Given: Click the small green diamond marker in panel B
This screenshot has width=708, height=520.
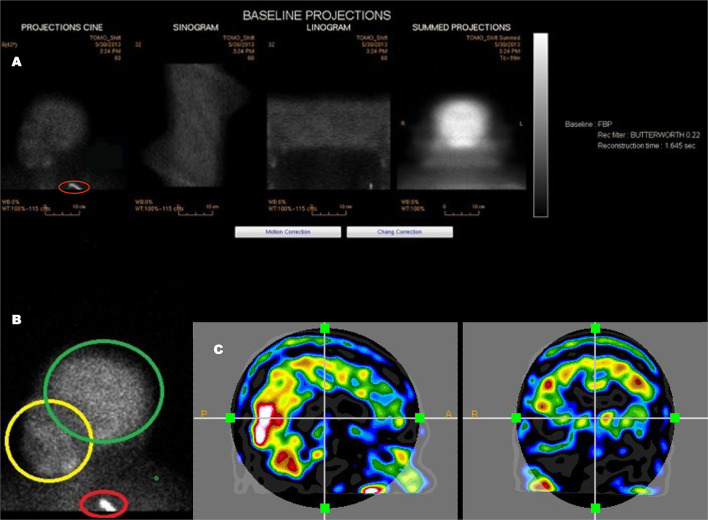Looking at the screenshot, I should click(156, 478).
